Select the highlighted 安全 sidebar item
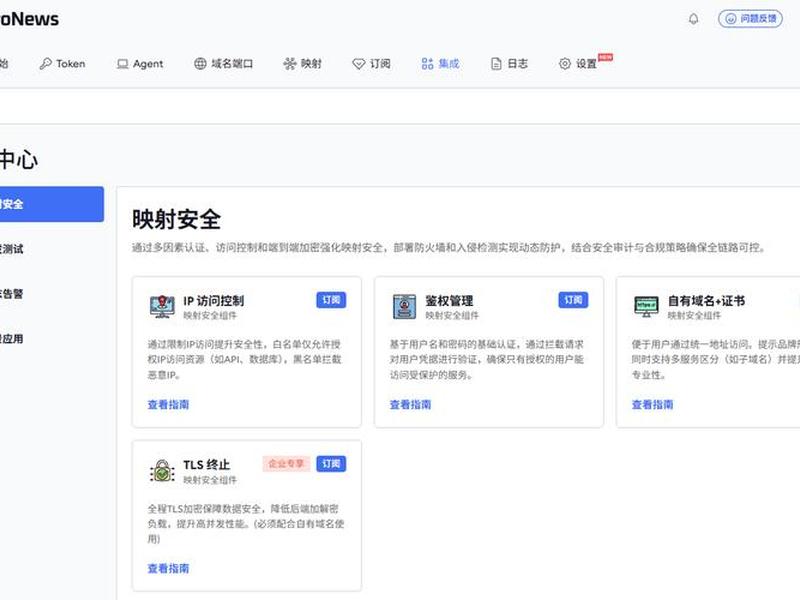 pyautogui.click(x=52, y=204)
